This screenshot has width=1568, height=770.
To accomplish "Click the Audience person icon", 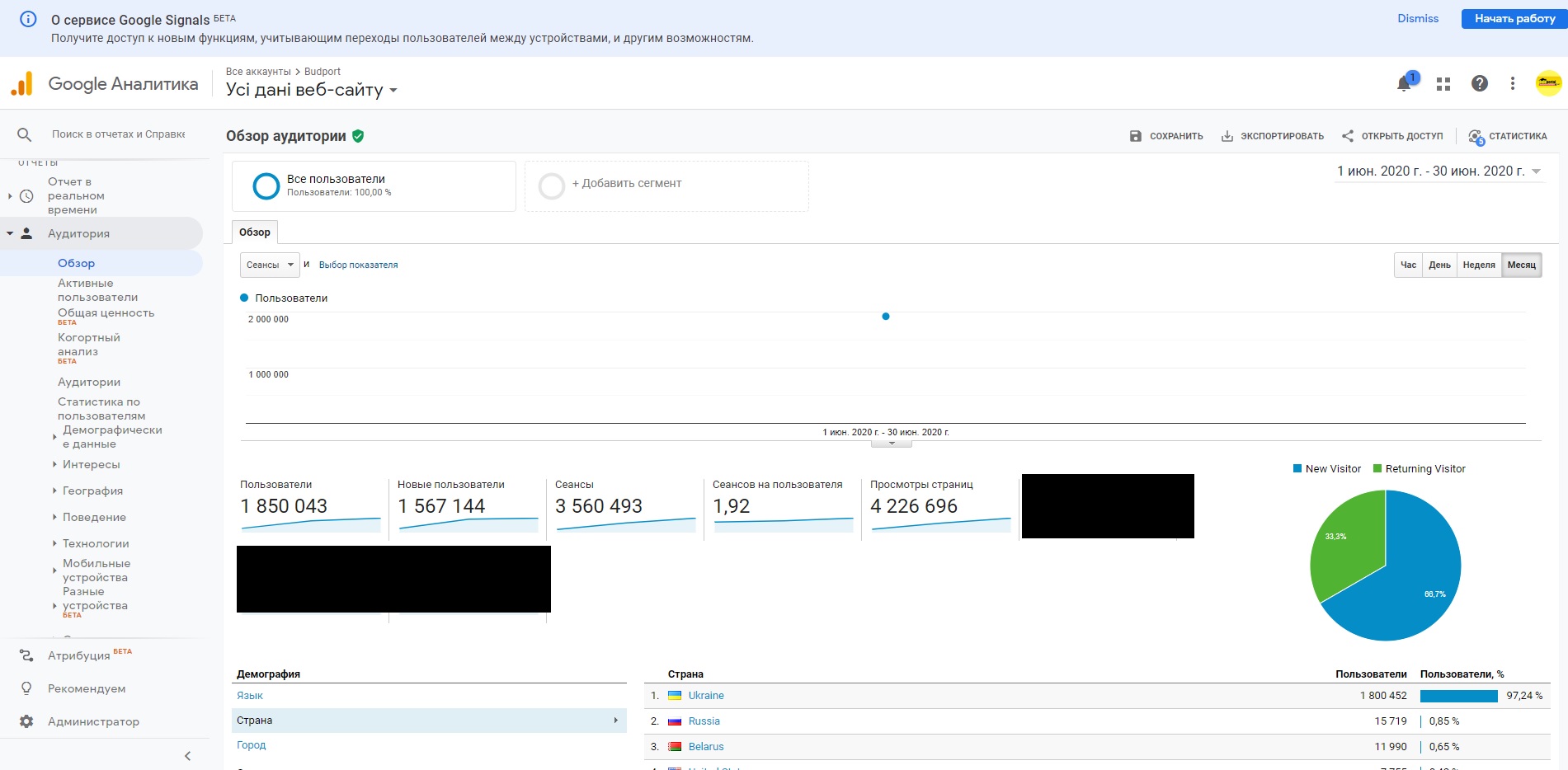I will tap(26, 233).
